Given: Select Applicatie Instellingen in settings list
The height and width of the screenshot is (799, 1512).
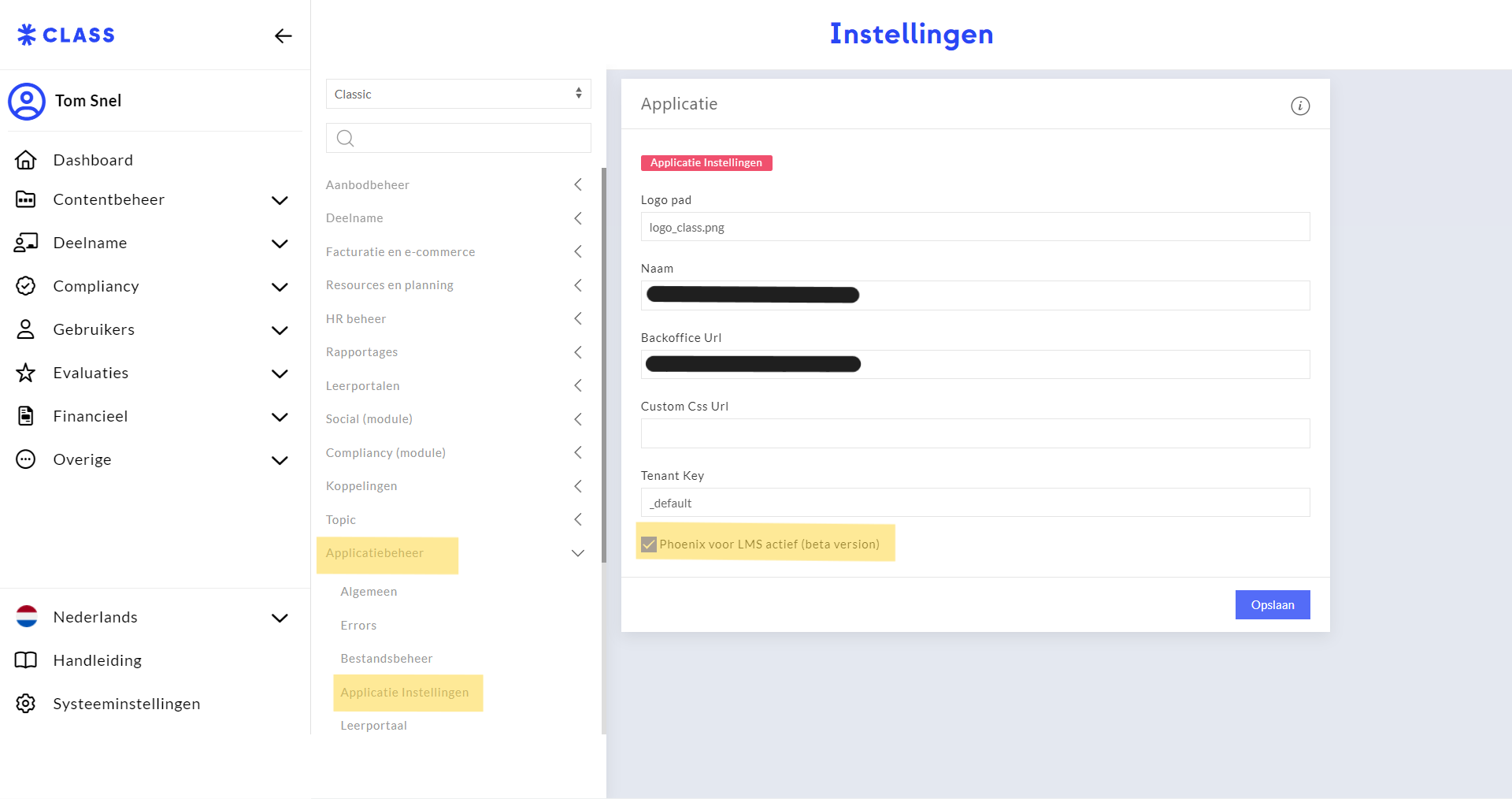Looking at the screenshot, I should point(405,693).
